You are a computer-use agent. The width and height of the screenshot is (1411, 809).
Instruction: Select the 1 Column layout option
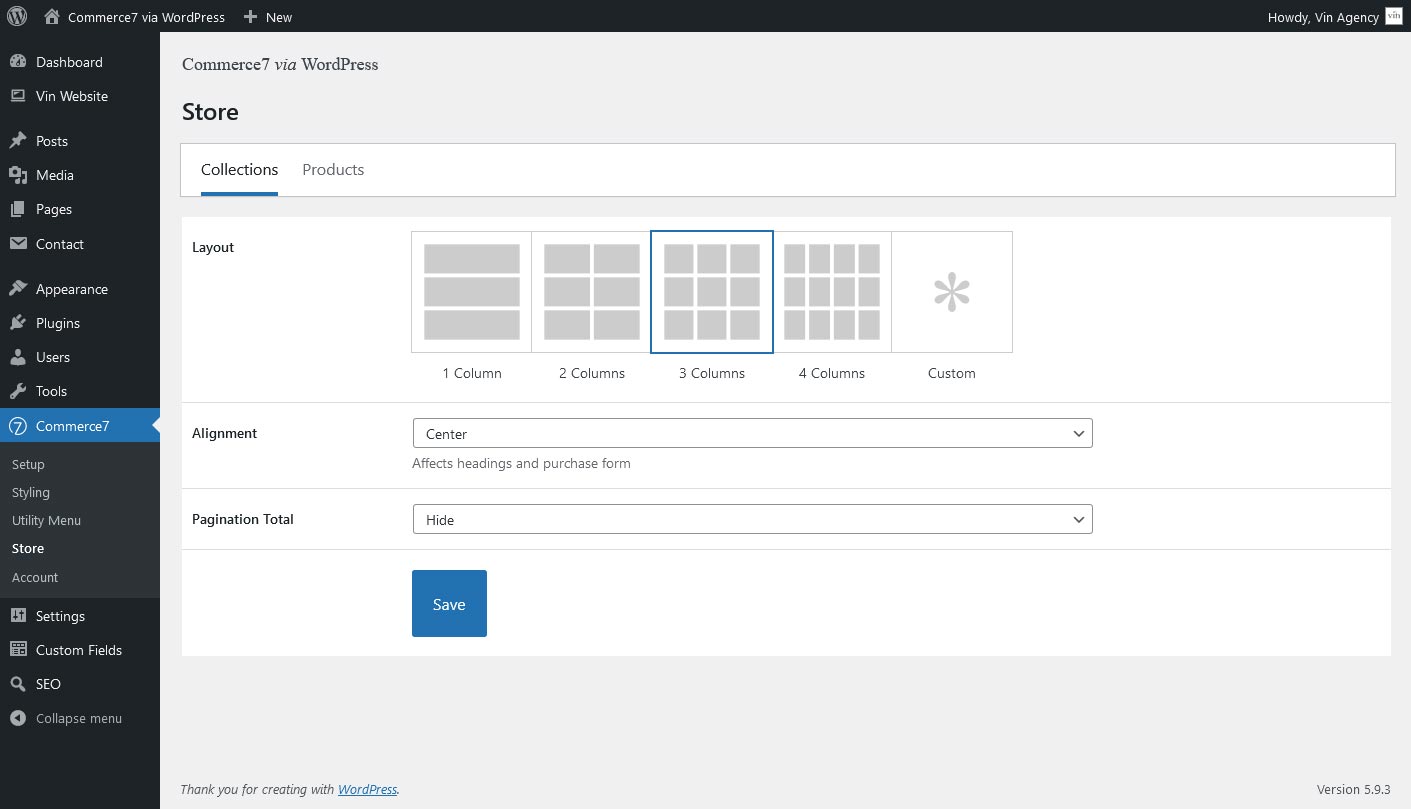[x=472, y=292]
